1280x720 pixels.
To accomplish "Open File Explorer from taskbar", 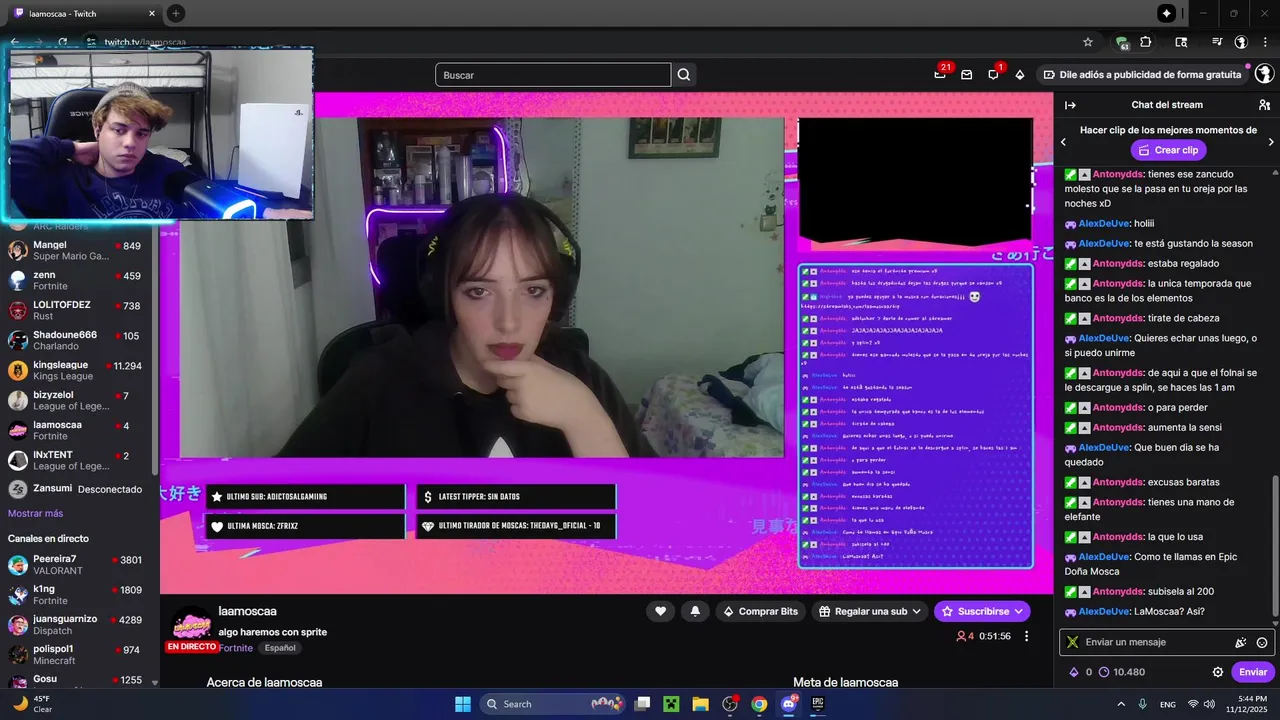I will 700,704.
